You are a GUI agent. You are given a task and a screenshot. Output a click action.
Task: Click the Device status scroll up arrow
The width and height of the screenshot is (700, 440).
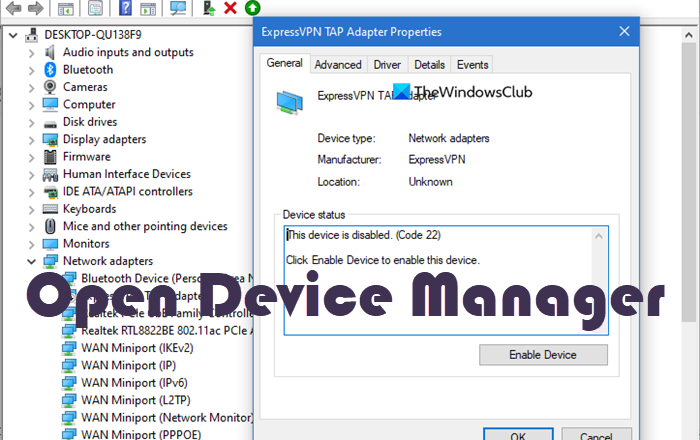tap(599, 236)
